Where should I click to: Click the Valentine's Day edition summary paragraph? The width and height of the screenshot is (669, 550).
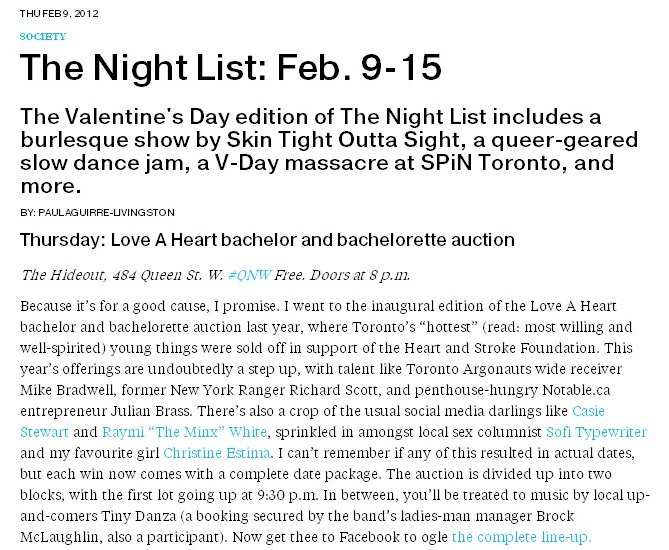(x=329, y=151)
